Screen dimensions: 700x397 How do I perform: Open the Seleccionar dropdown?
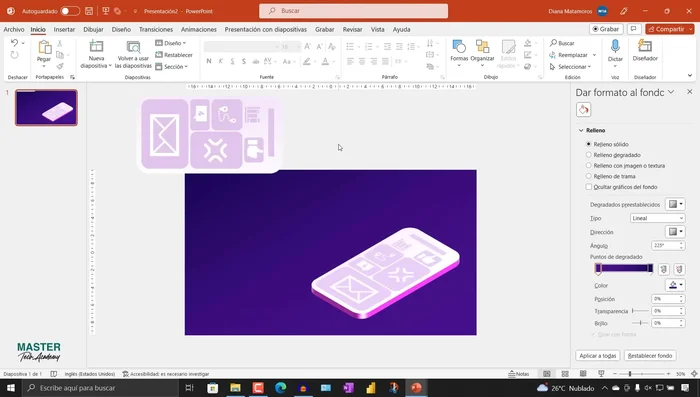coord(571,67)
